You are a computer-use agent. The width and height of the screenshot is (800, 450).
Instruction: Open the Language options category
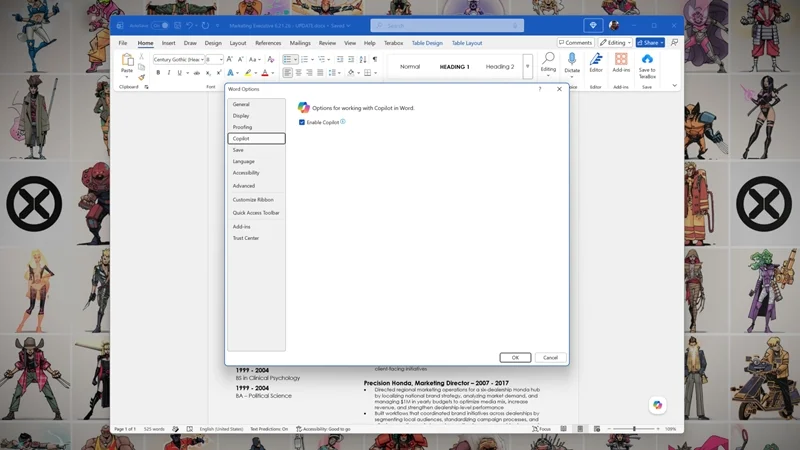256,161
